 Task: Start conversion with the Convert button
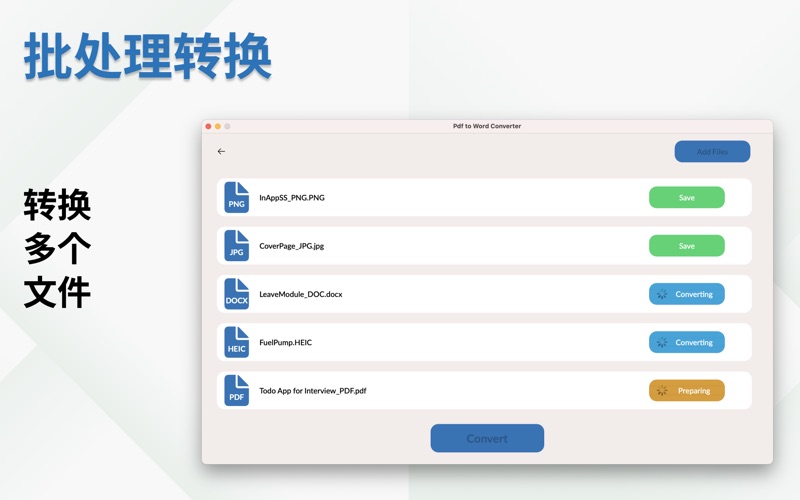pos(487,438)
